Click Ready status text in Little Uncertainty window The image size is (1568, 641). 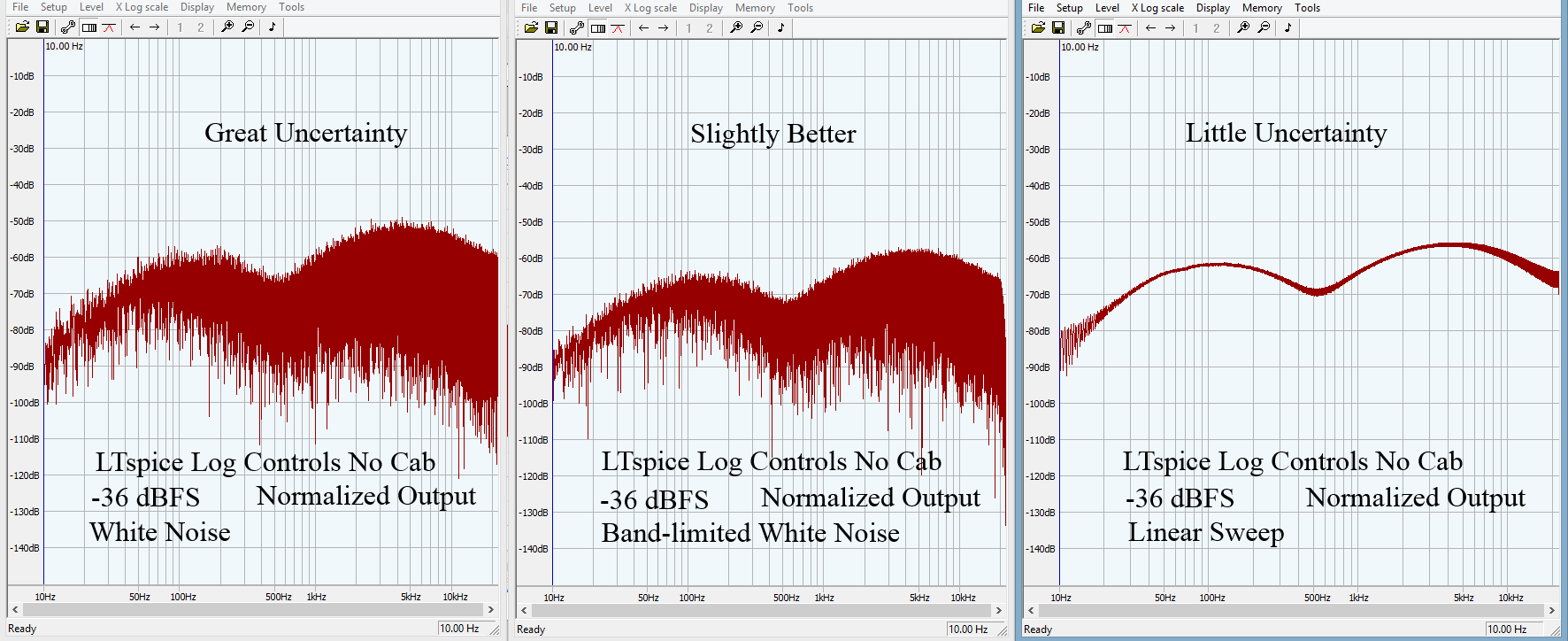(x=1038, y=629)
